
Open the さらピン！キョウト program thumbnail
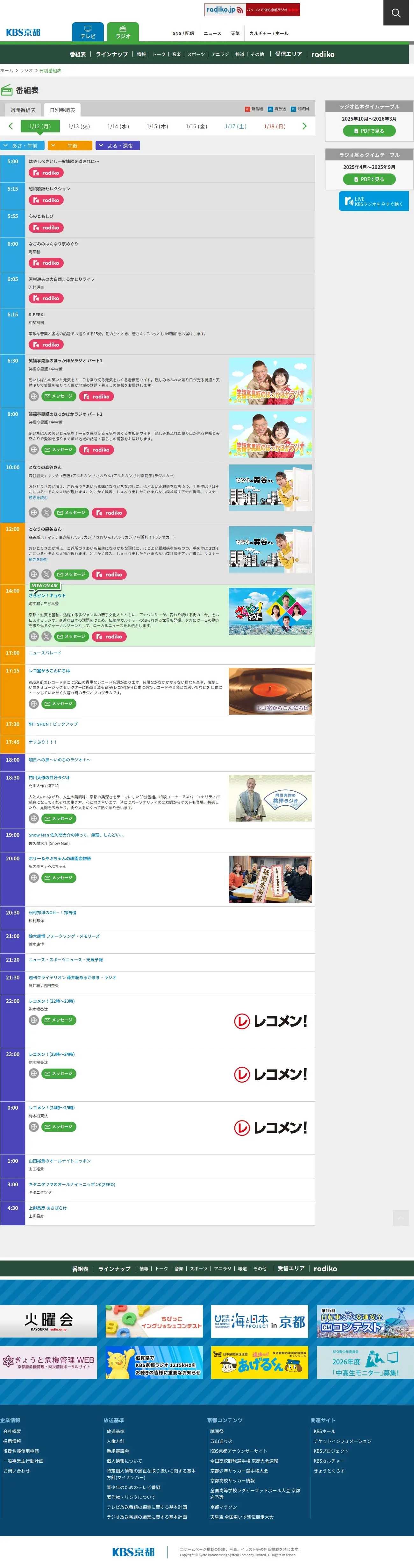click(x=270, y=612)
